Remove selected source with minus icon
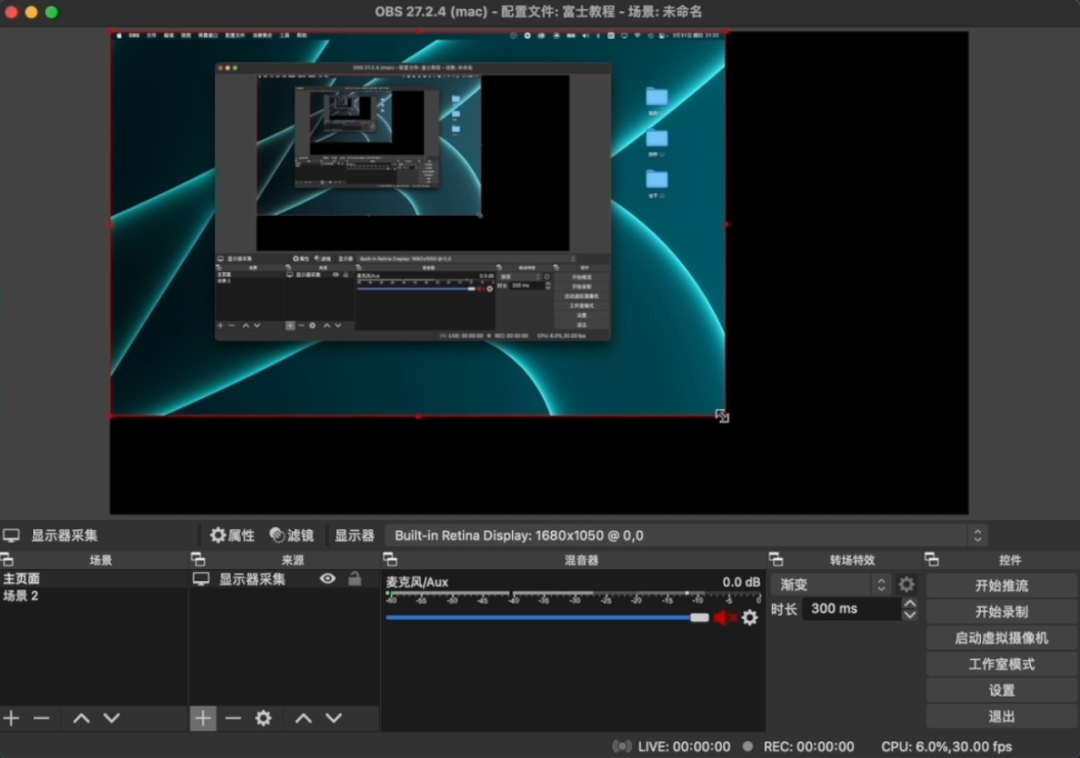 [x=233, y=719]
